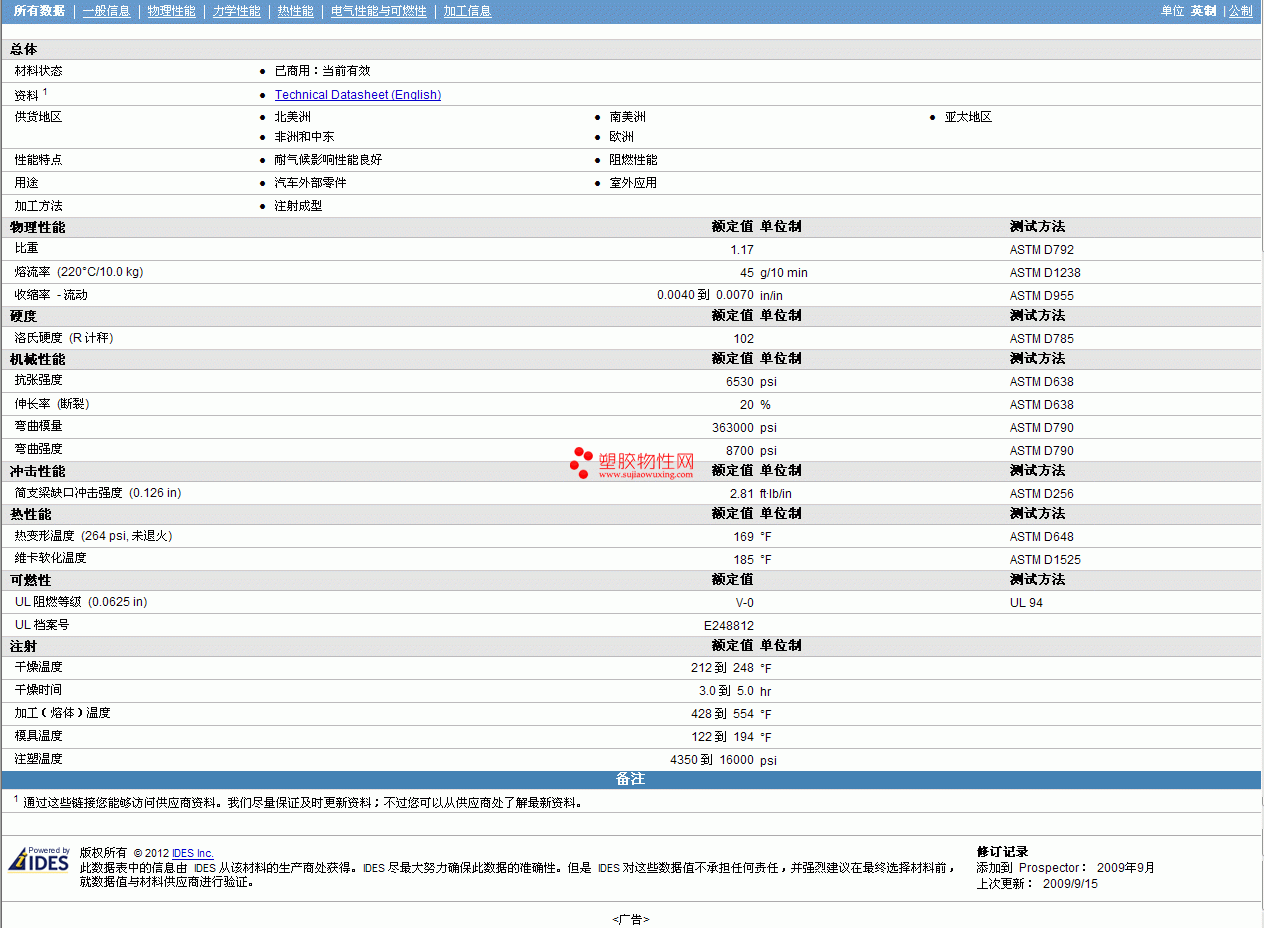Click the melt flow value 45
The width and height of the screenshot is (1264, 928).
747,273
